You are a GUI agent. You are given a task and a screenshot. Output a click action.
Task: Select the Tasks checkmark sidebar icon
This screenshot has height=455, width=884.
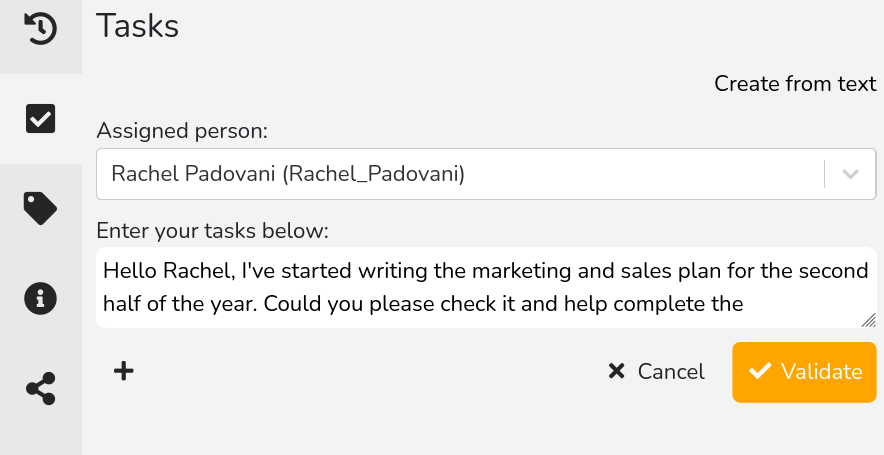coord(40,119)
